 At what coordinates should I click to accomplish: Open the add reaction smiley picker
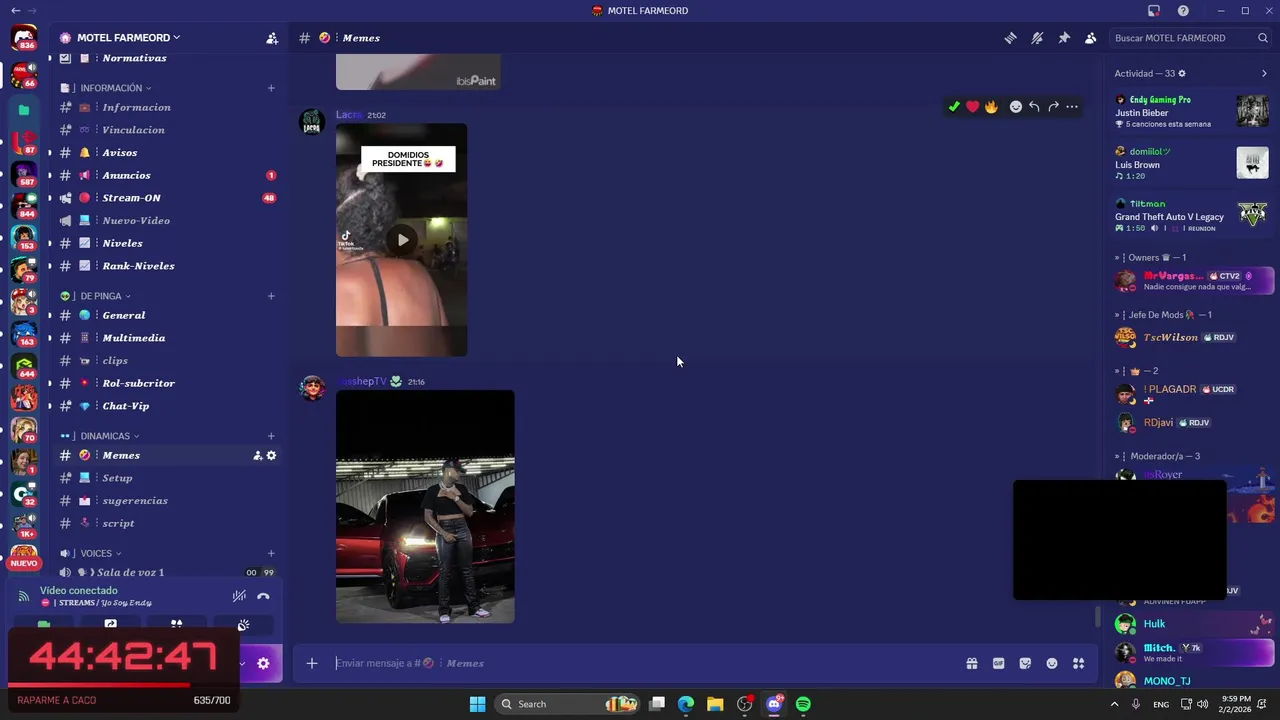pos(1016,107)
